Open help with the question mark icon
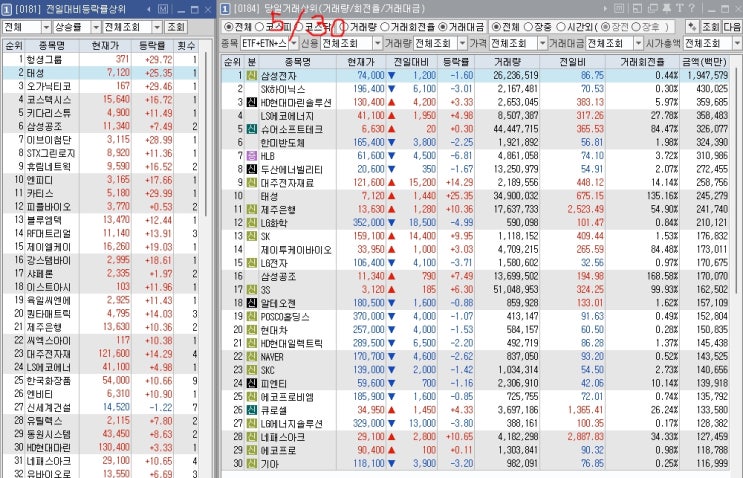The height and width of the screenshot is (478, 743). click(x=691, y=9)
